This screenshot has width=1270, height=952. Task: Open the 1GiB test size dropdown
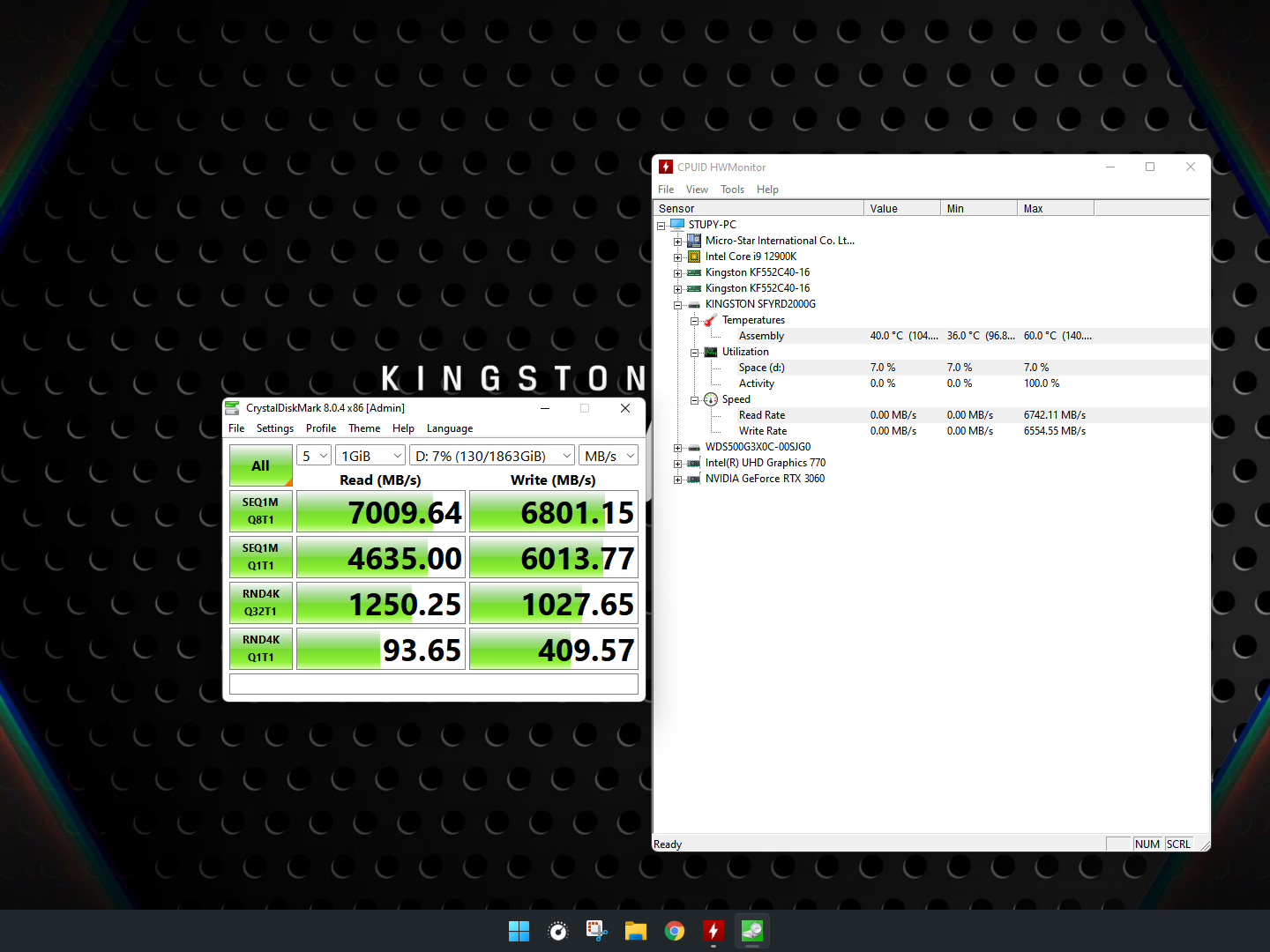click(370, 456)
